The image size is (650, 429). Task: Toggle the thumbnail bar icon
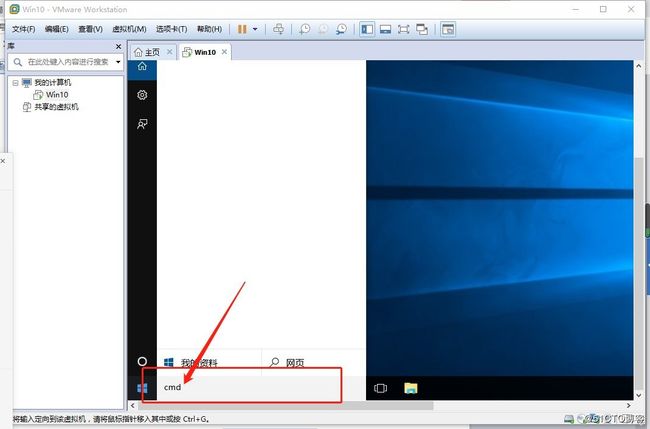[x=386, y=29]
